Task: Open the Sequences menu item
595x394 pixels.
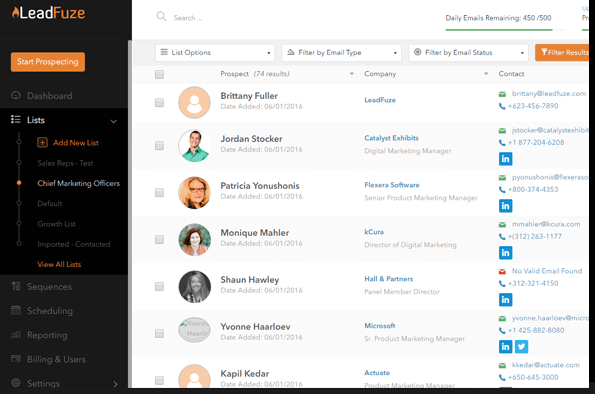Action: click(49, 287)
